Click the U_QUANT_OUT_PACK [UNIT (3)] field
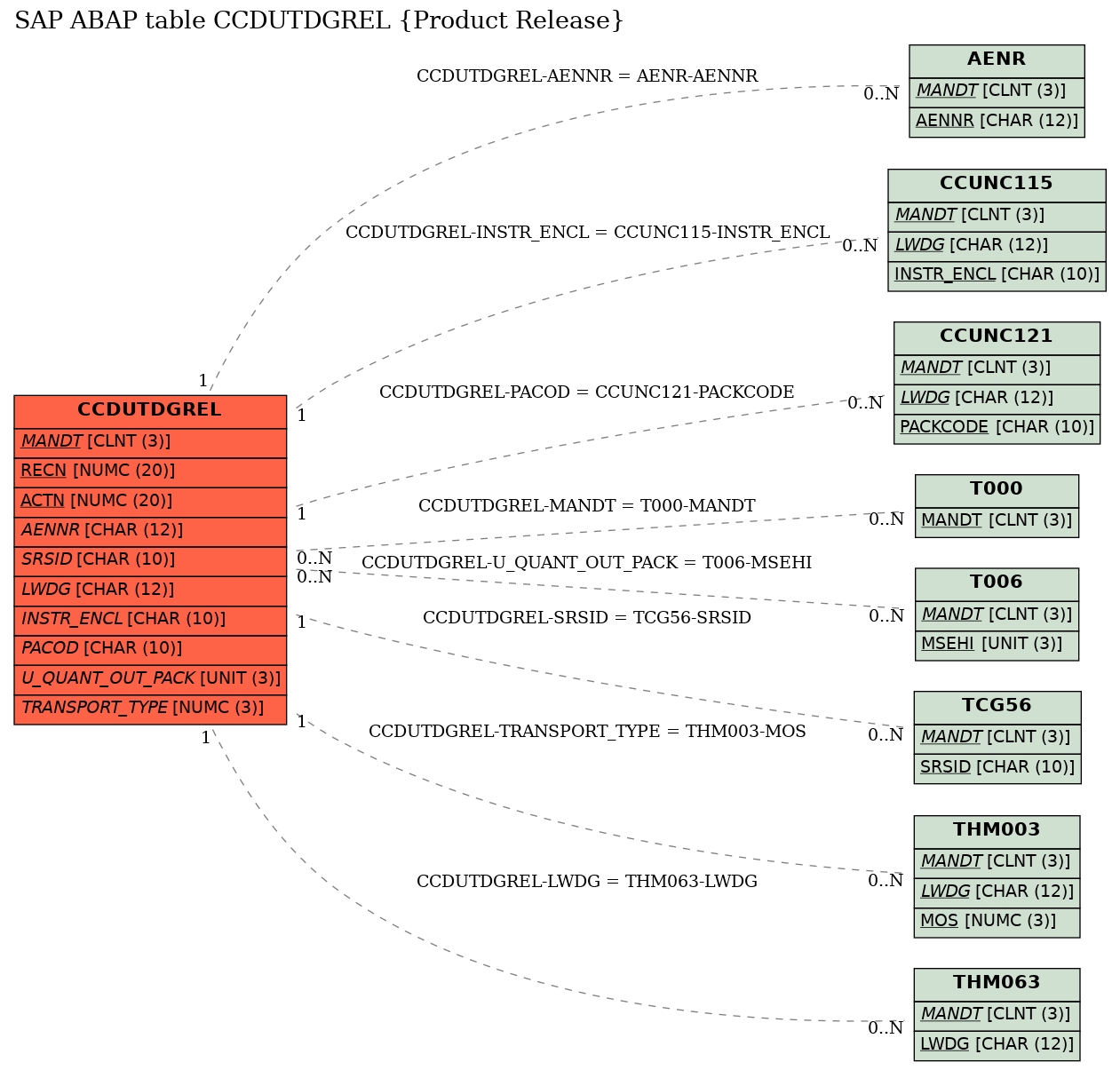The width and height of the screenshot is (1120, 1070). point(150,679)
